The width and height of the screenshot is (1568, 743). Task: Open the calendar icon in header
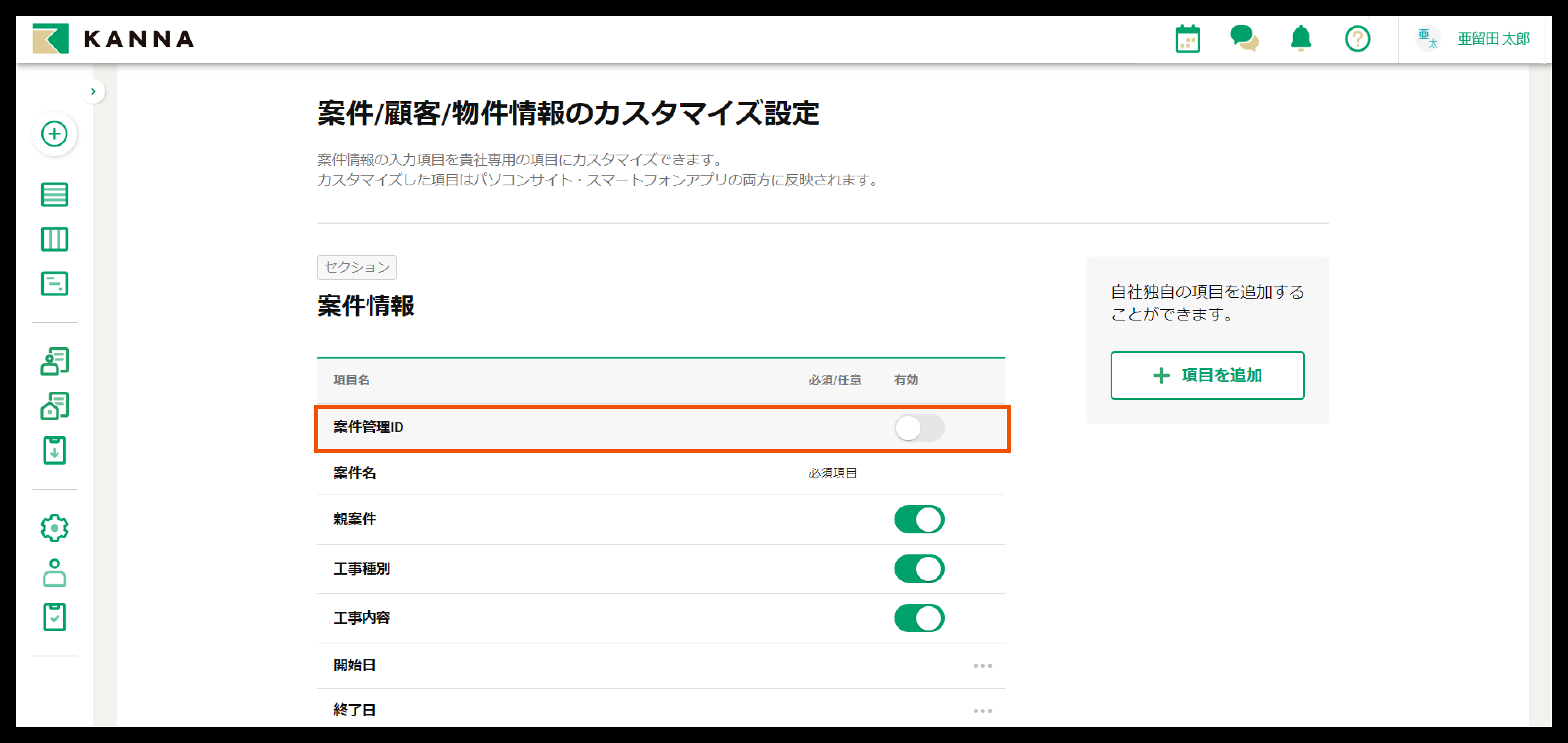(x=1187, y=39)
